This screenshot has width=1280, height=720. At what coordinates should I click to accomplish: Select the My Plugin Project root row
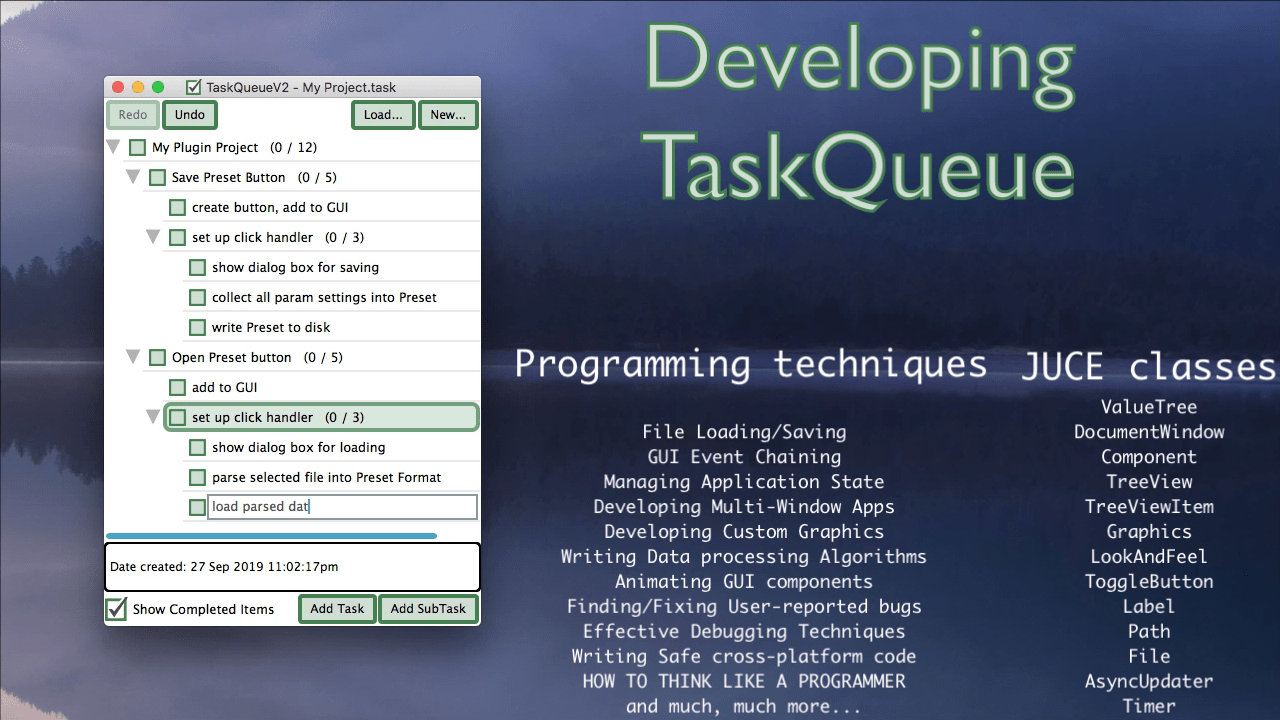coord(302,148)
